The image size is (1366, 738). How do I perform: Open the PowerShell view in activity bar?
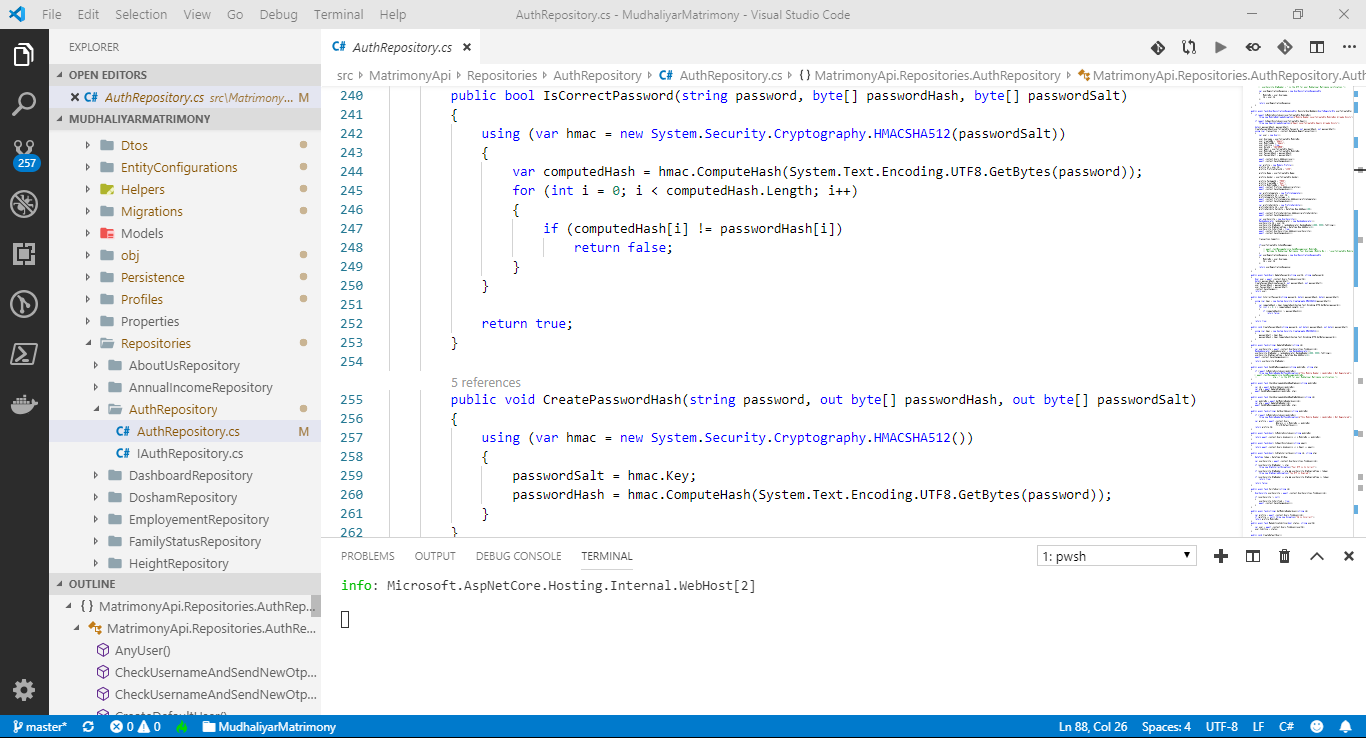point(24,353)
